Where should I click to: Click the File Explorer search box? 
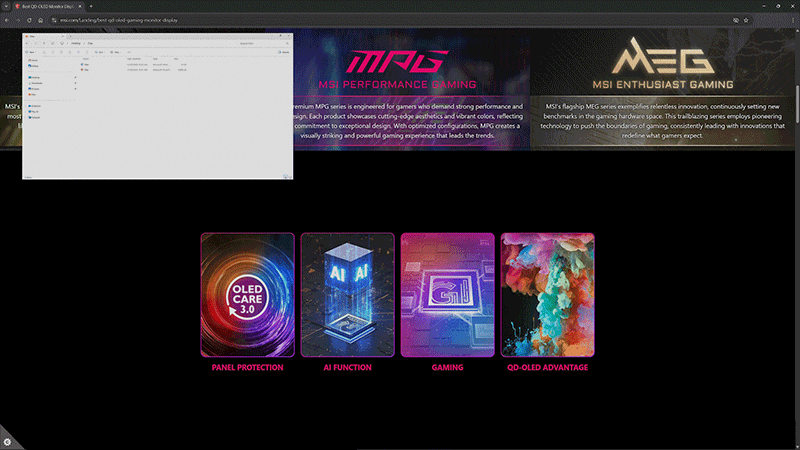[x=263, y=43]
